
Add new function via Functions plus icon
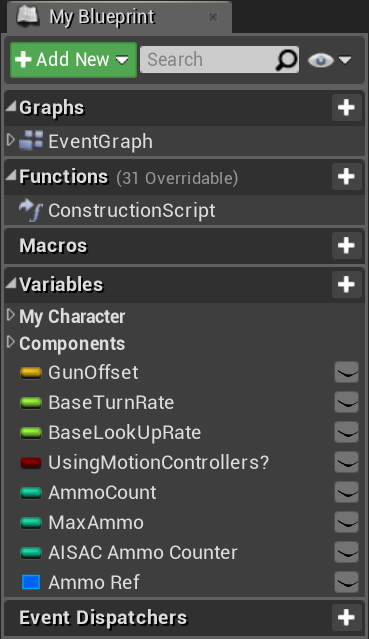[x=346, y=176]
